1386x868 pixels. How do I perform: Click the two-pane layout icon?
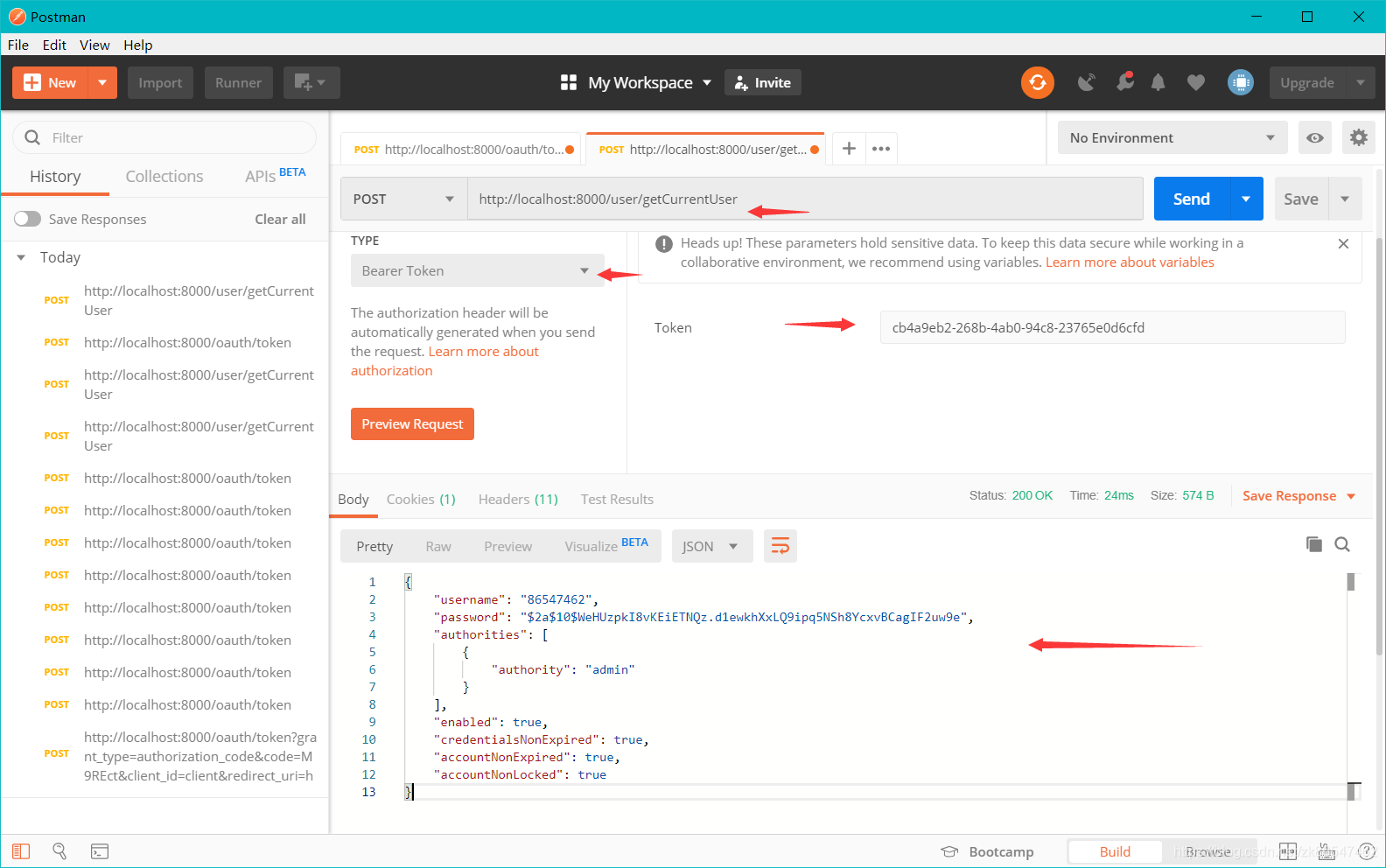pos(1287,851)
